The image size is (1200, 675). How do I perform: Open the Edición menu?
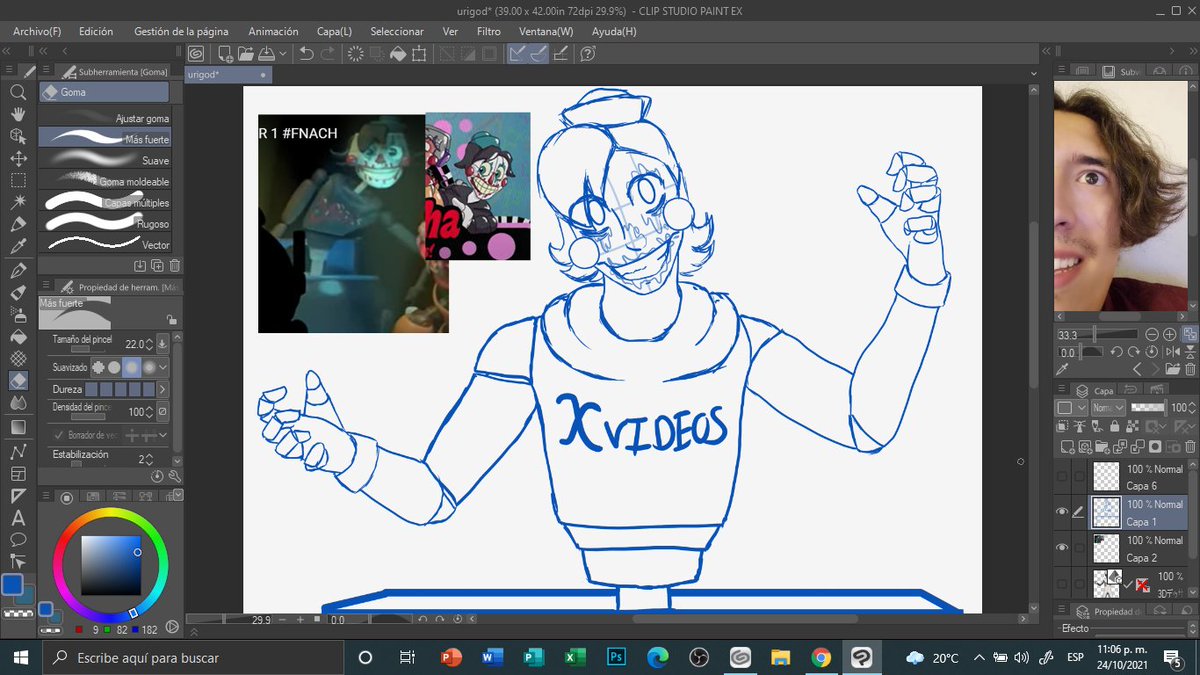[x=96, y=31]
